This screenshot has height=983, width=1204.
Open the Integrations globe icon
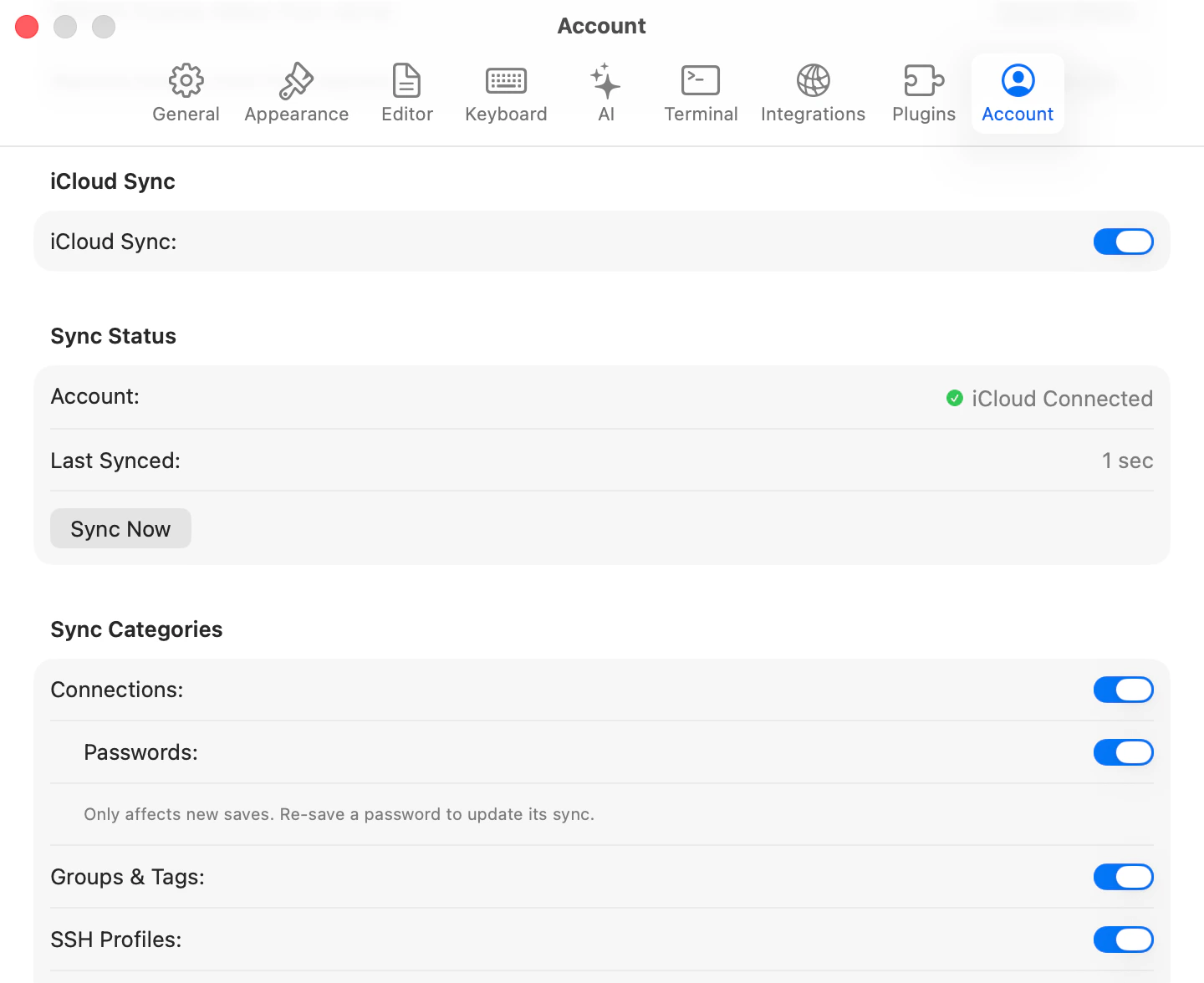[813, 80]
